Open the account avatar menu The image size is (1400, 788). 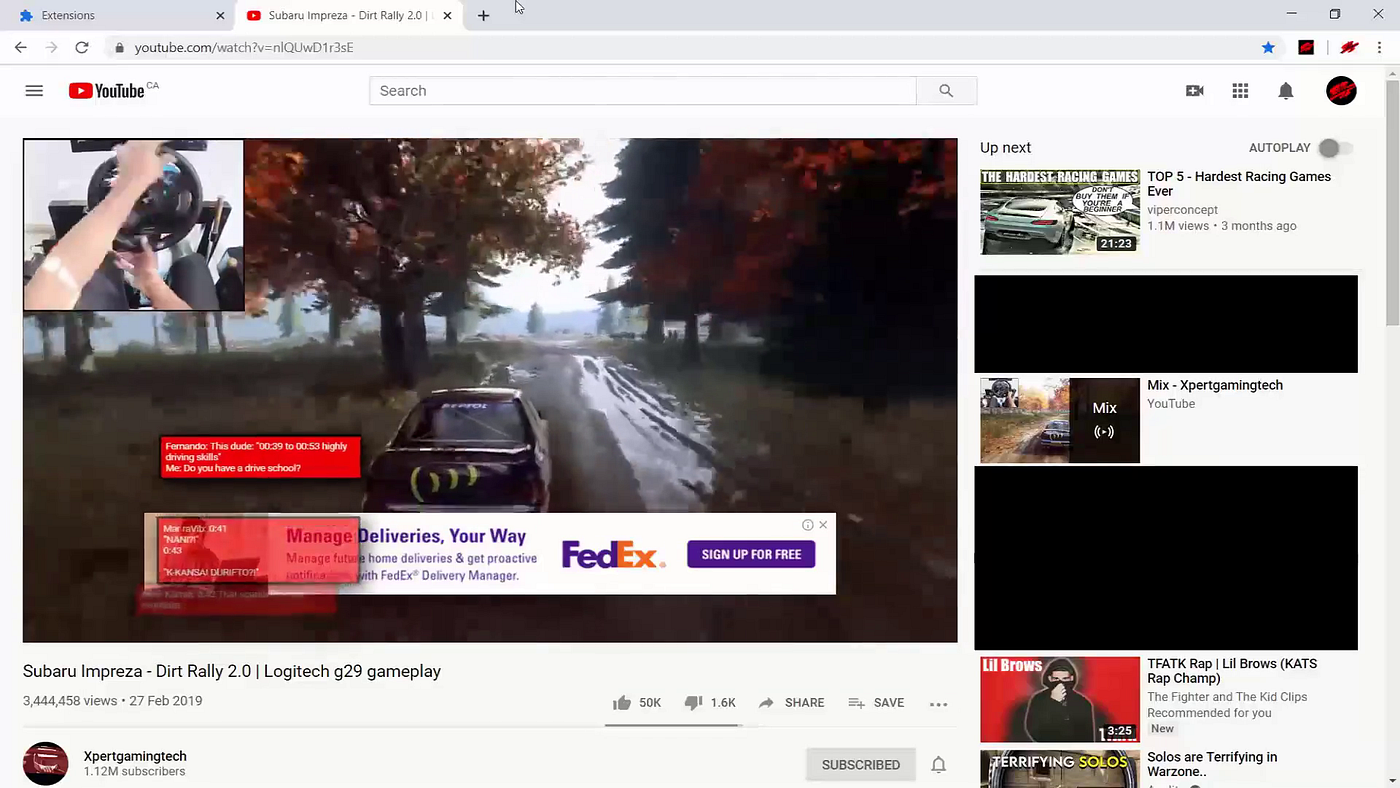pos(1341,91)
